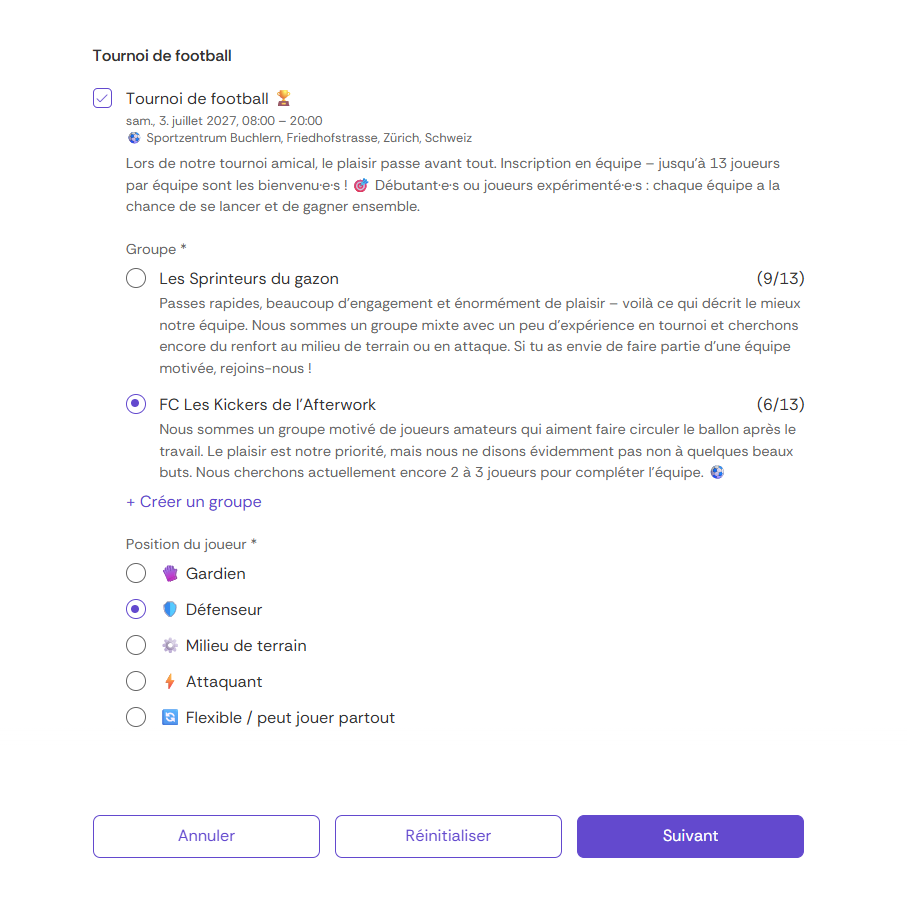This screenshot has height=898, width=907.
Task: Click Réinitialiser to reset the form
Action: [x=448, y=836]
